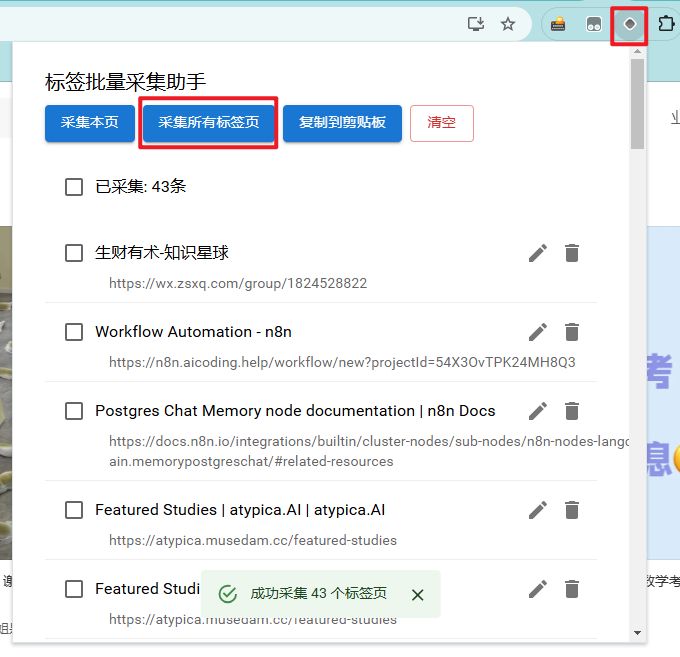Bookmark this page with the star icon

(x=507, y=24)
